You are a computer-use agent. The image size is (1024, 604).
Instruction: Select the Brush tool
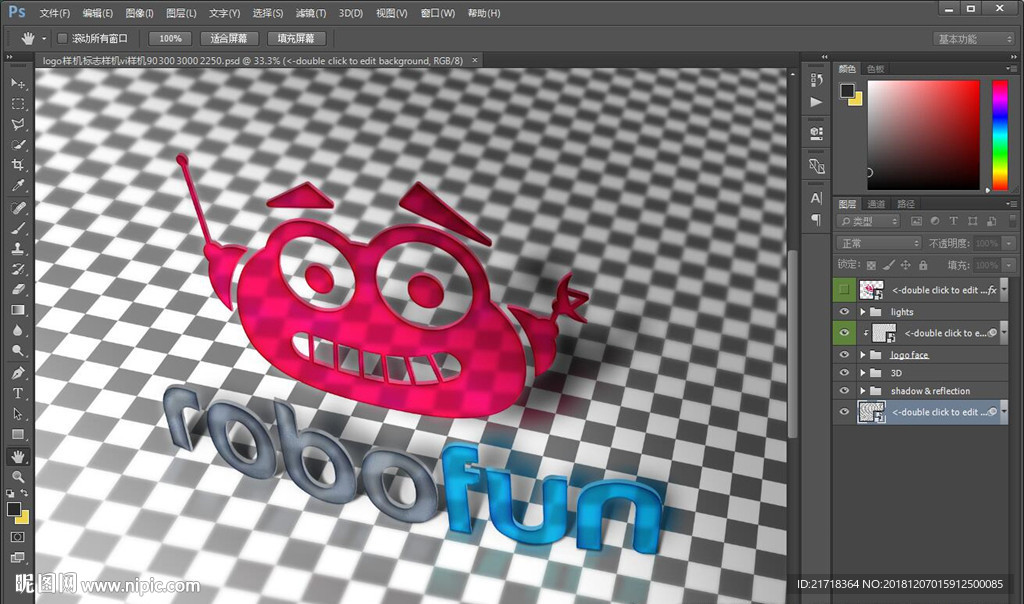pos(18,228)
